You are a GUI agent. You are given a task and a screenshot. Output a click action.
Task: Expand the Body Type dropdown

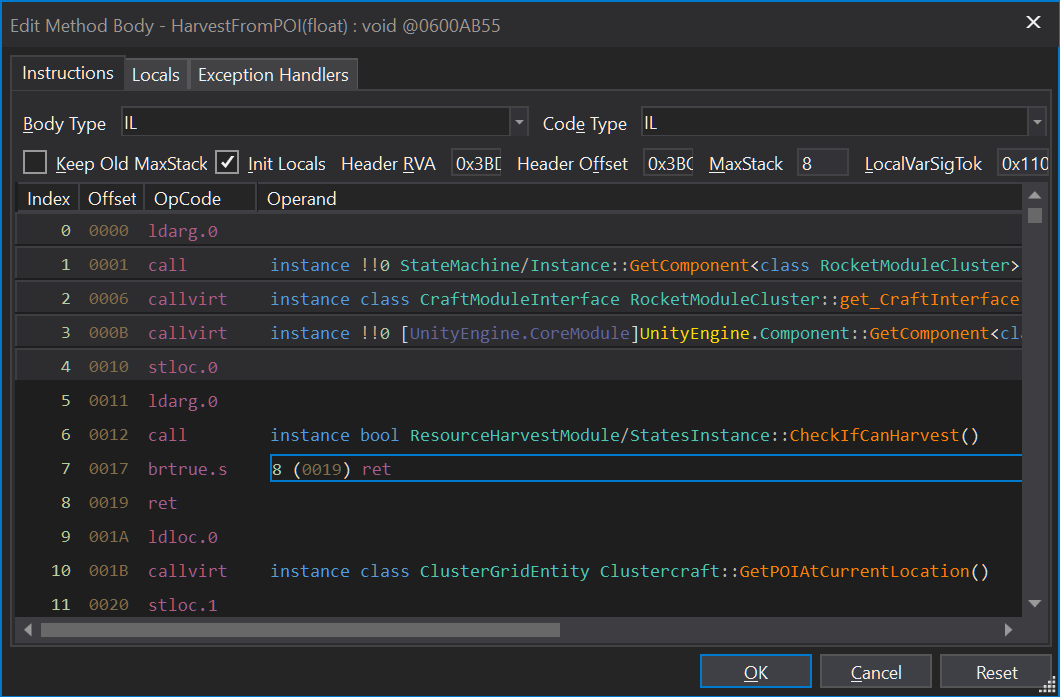tap(519, 123)
